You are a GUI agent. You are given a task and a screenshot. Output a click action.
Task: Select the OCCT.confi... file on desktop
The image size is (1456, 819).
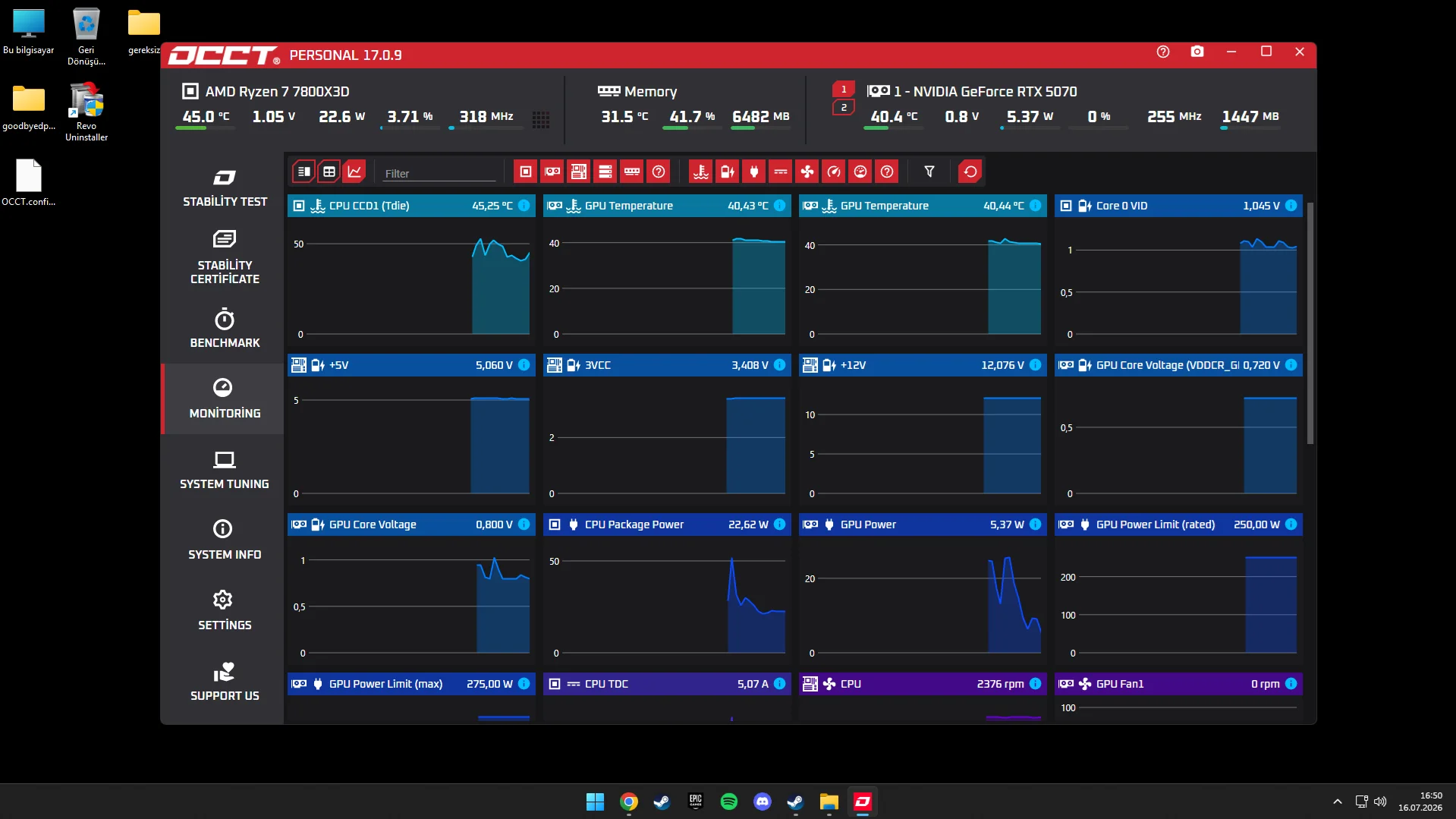tap(29, 183)
